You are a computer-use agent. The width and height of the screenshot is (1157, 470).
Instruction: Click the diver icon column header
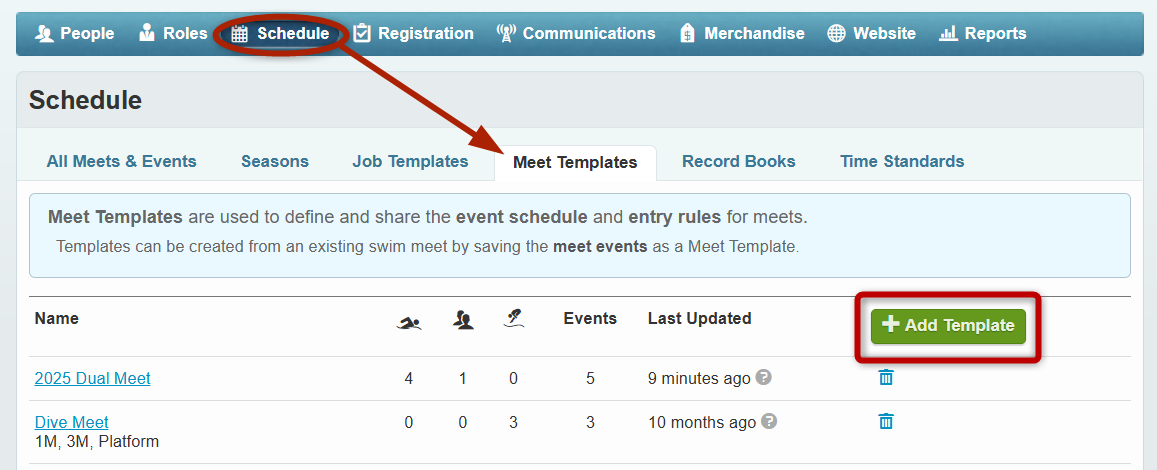[514, 319]
